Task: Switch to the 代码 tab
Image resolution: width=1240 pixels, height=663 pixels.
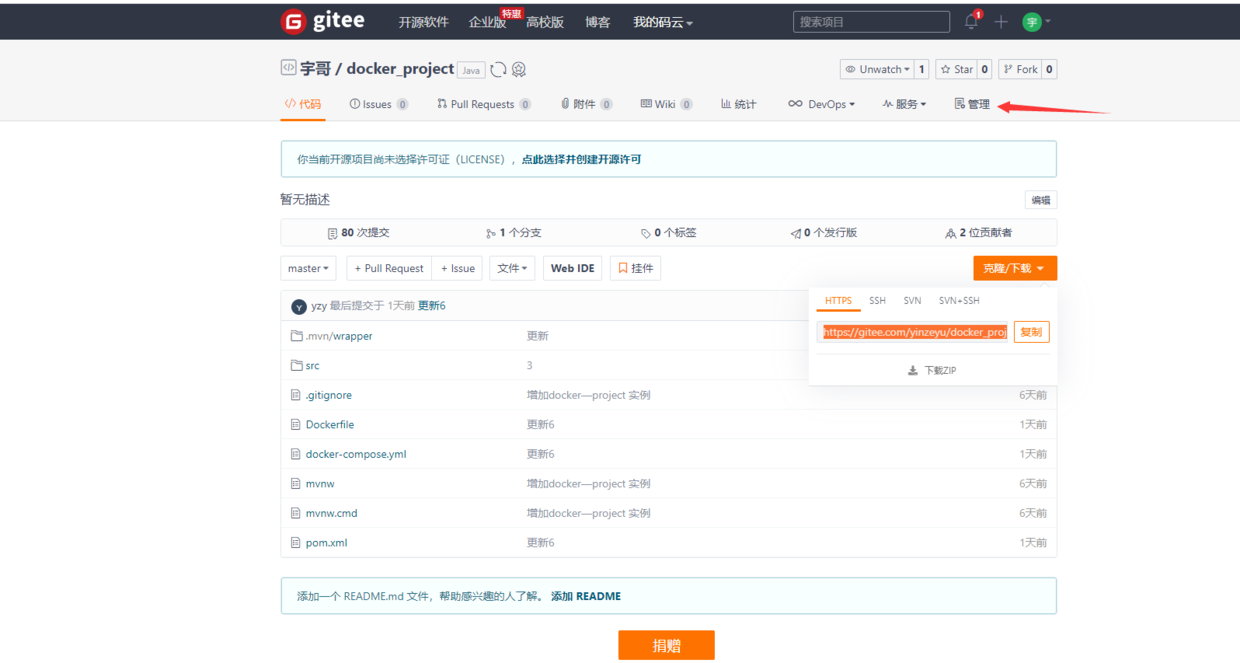Action: point(303,104)
